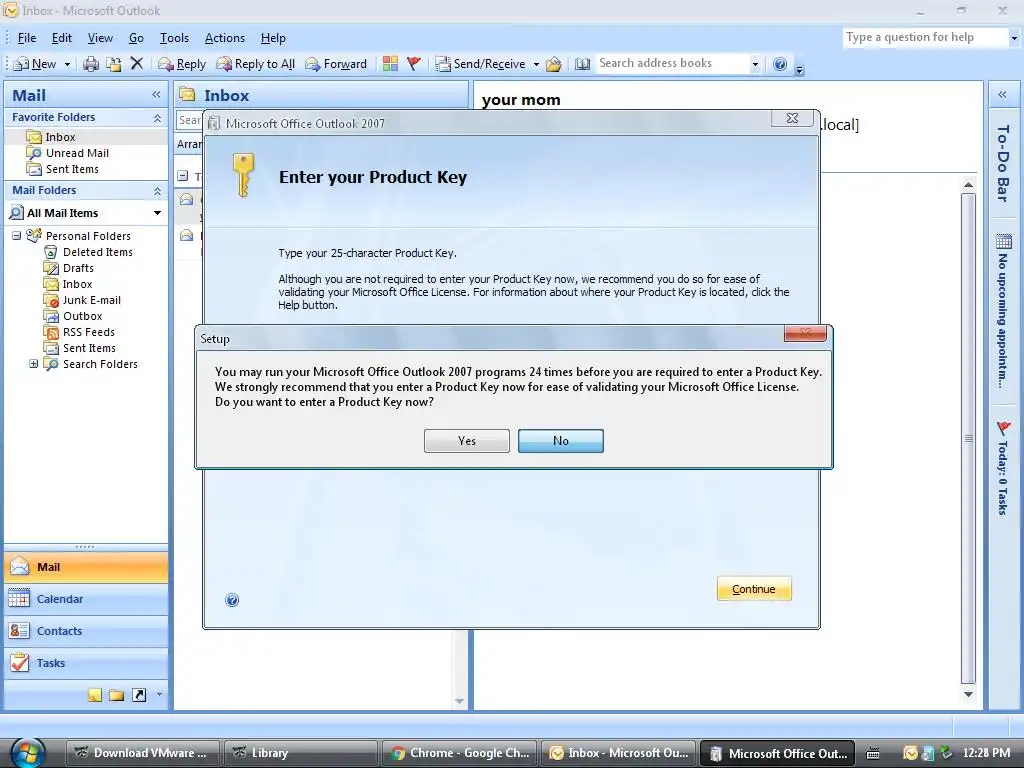Click the New mail toolbar button
1024x768 pixels.
coord(35,64)
